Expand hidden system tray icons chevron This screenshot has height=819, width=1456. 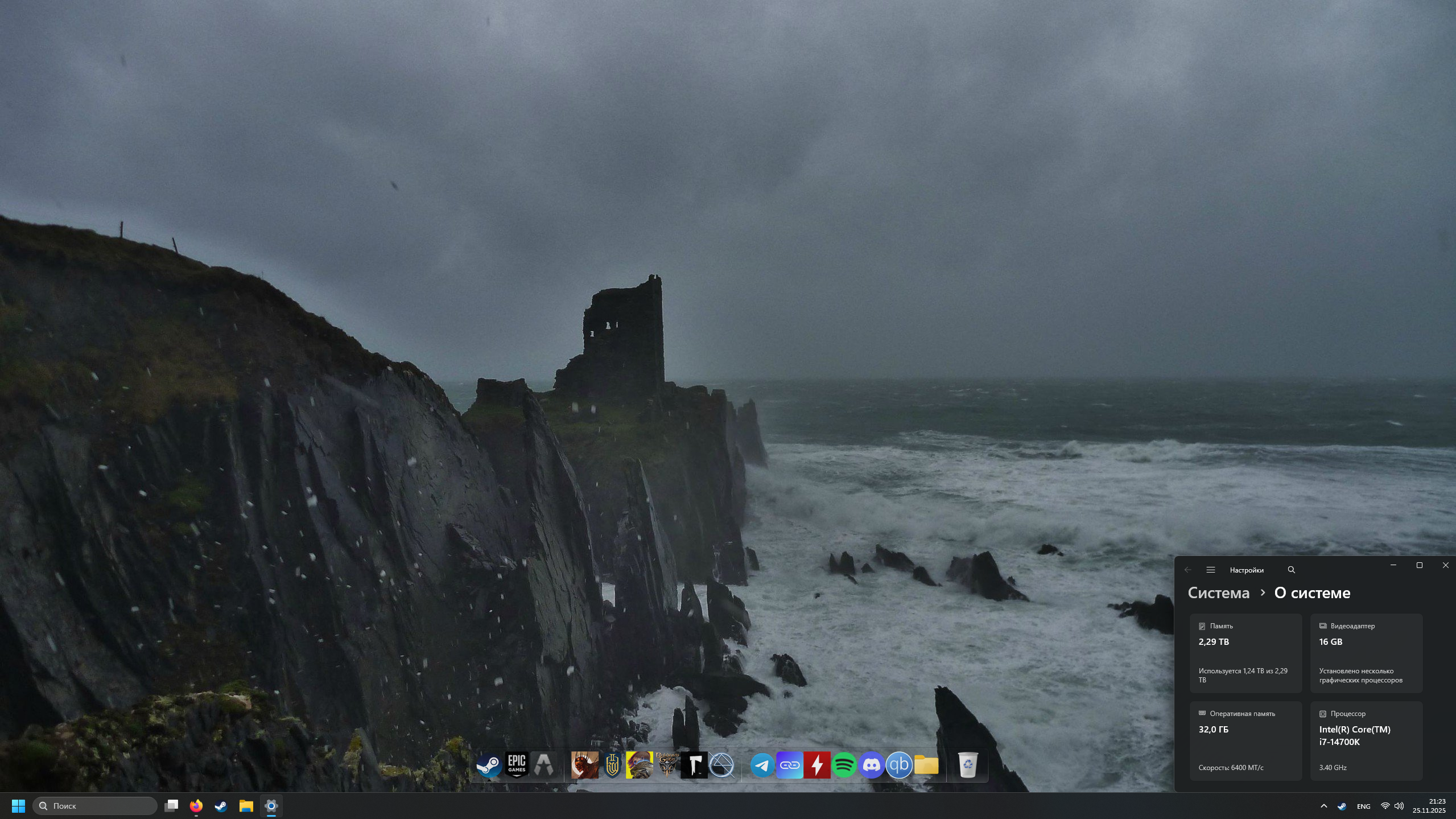coord(1323,806)
